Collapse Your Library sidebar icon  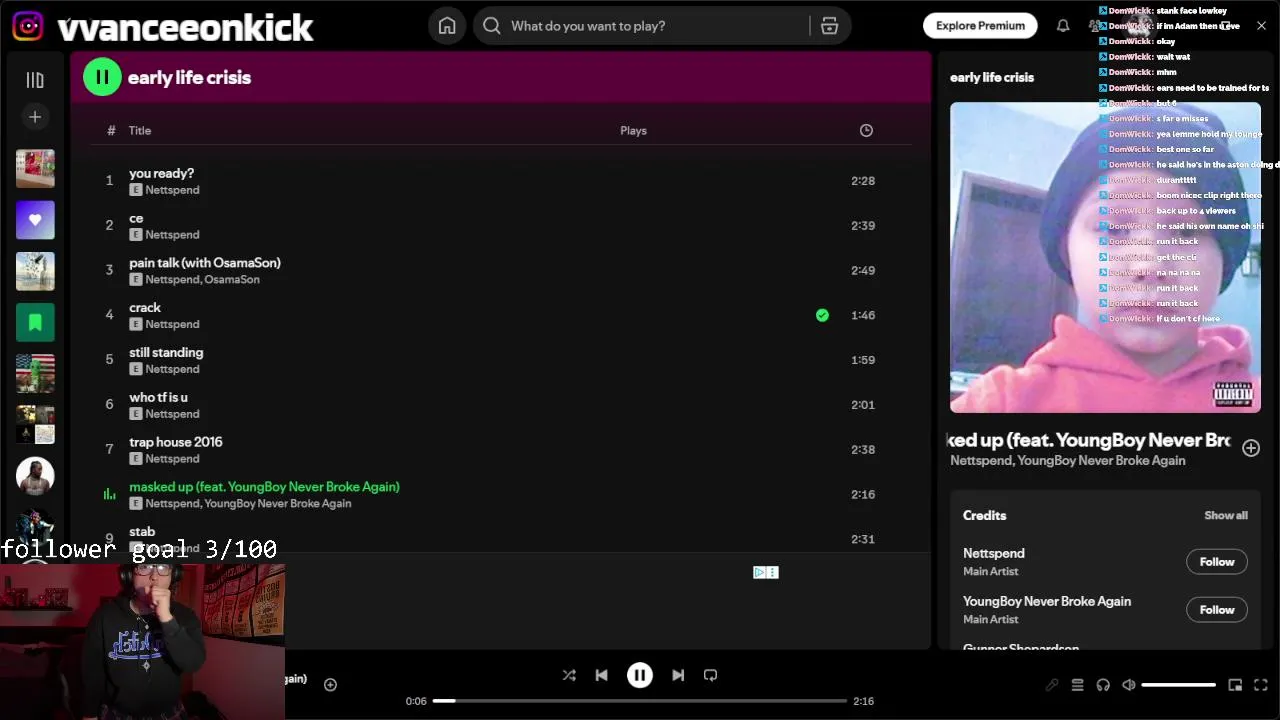pos(35,80)
